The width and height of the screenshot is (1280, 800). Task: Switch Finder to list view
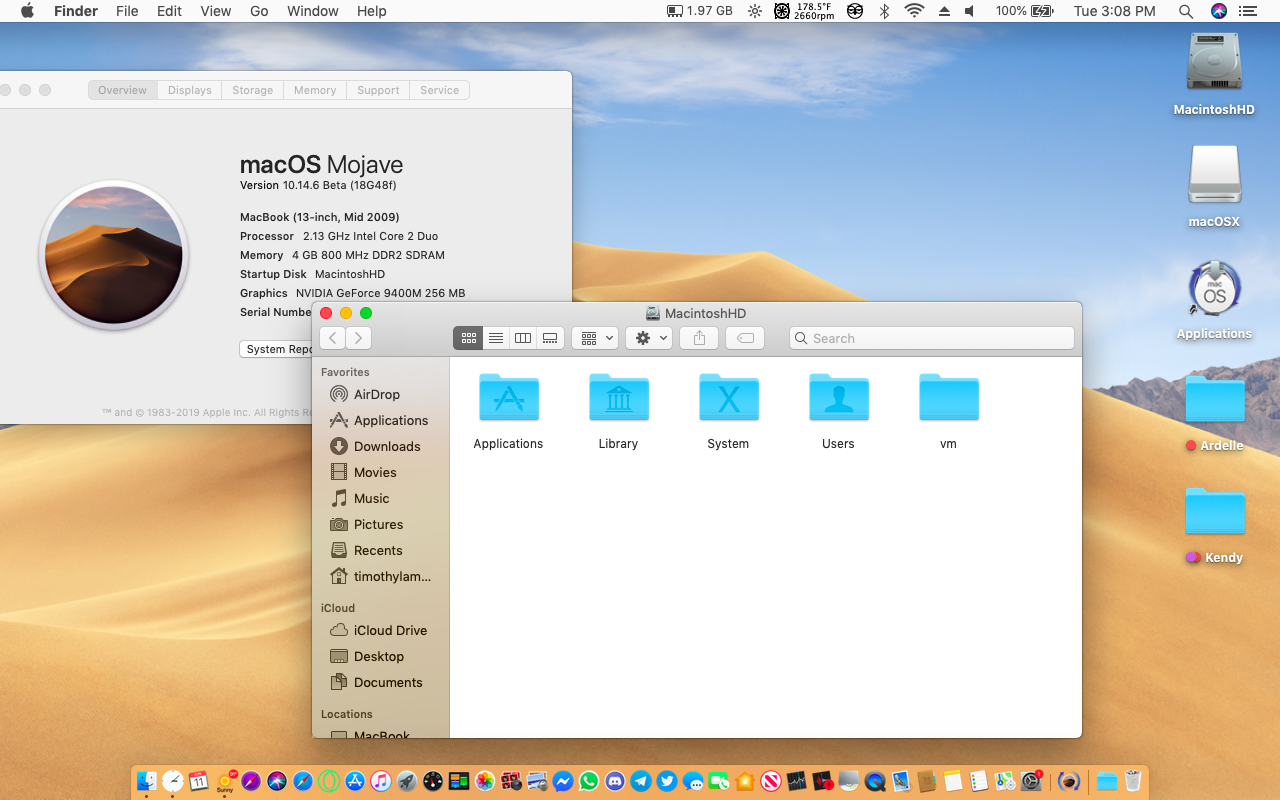coord(495,338)
